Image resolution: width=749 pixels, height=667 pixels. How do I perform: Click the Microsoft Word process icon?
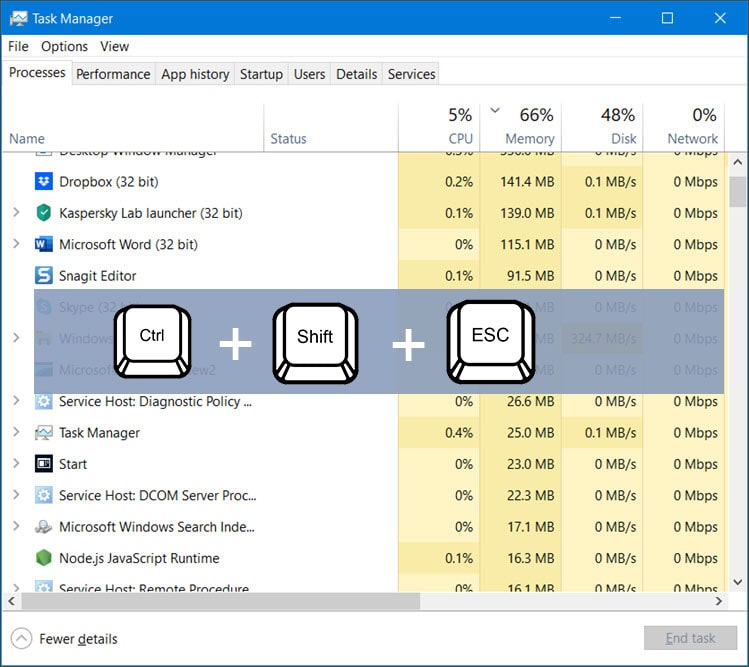click(x=43, y=244)
